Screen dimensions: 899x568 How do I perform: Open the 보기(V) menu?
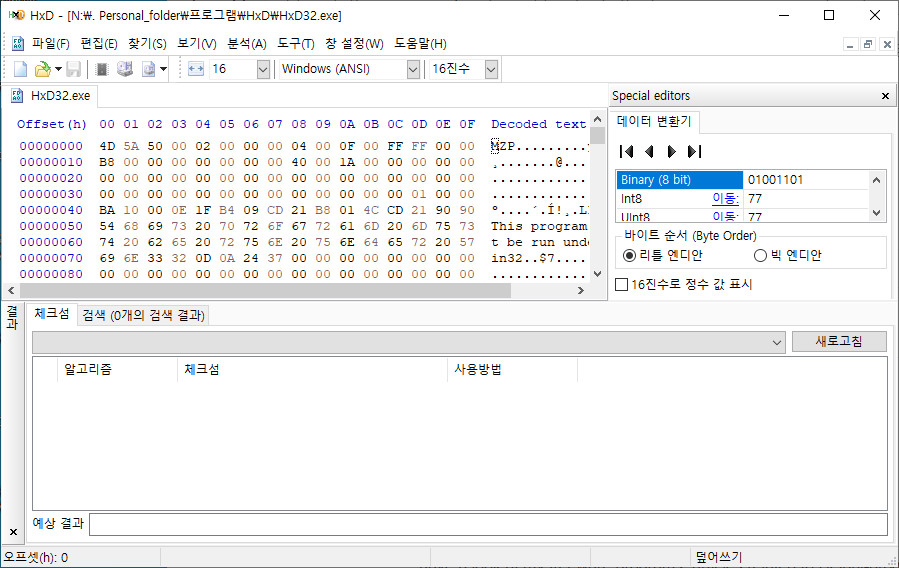[x=197, y=44]
